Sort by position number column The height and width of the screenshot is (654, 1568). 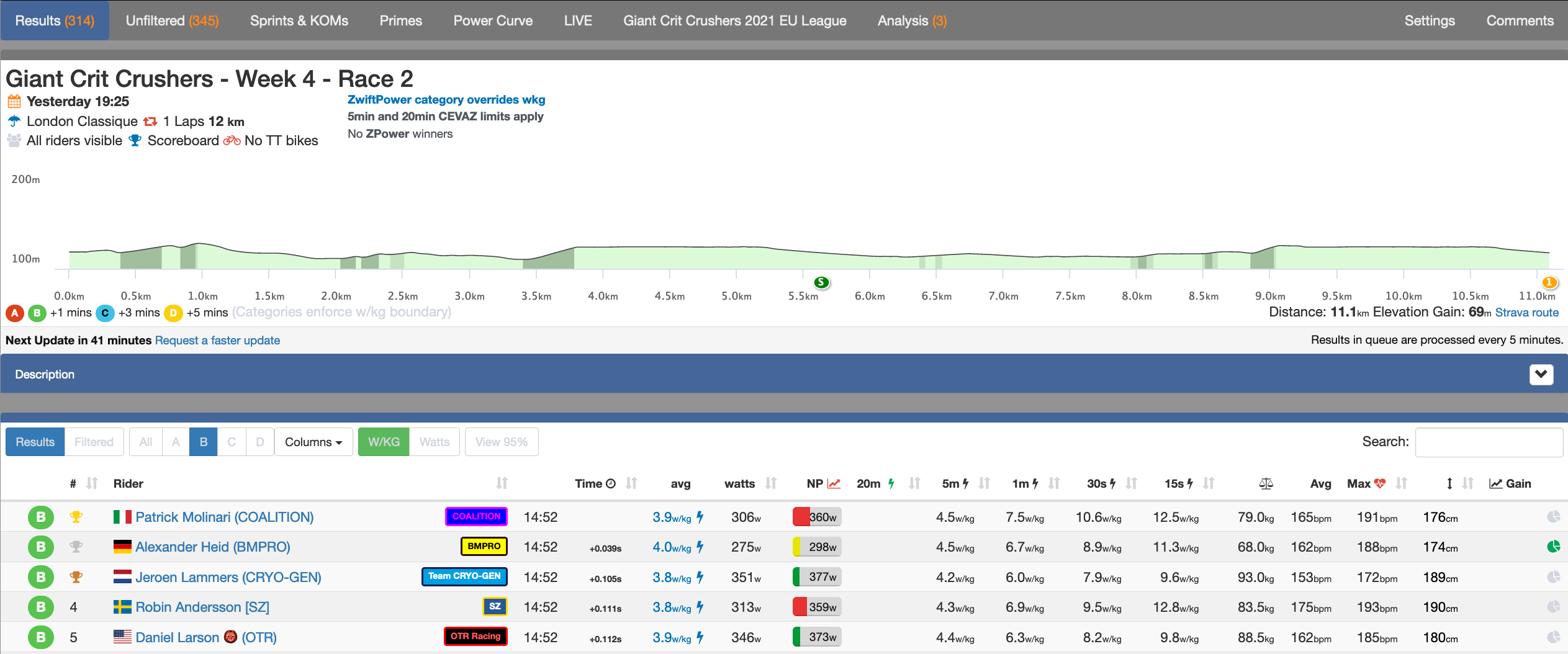click(x=92, y=483)
